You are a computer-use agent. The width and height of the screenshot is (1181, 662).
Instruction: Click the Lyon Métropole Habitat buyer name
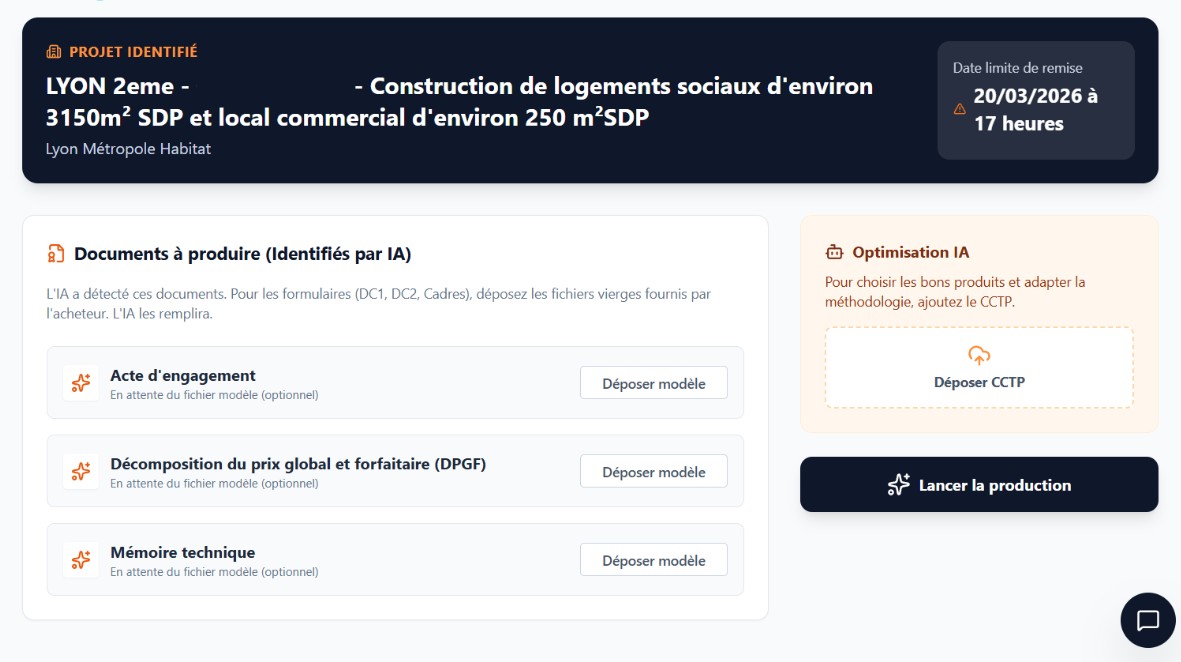click(x=128, y=149)
